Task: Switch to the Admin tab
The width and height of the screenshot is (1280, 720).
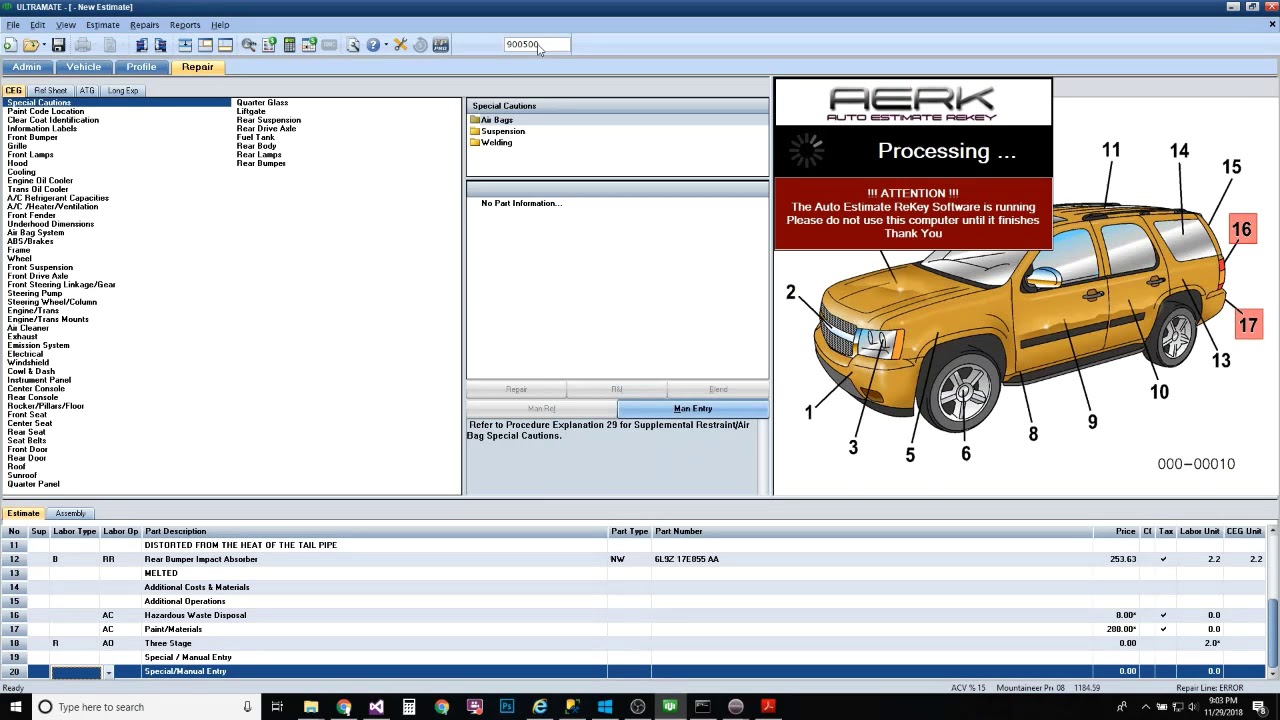Action: [x=27, y=67]
